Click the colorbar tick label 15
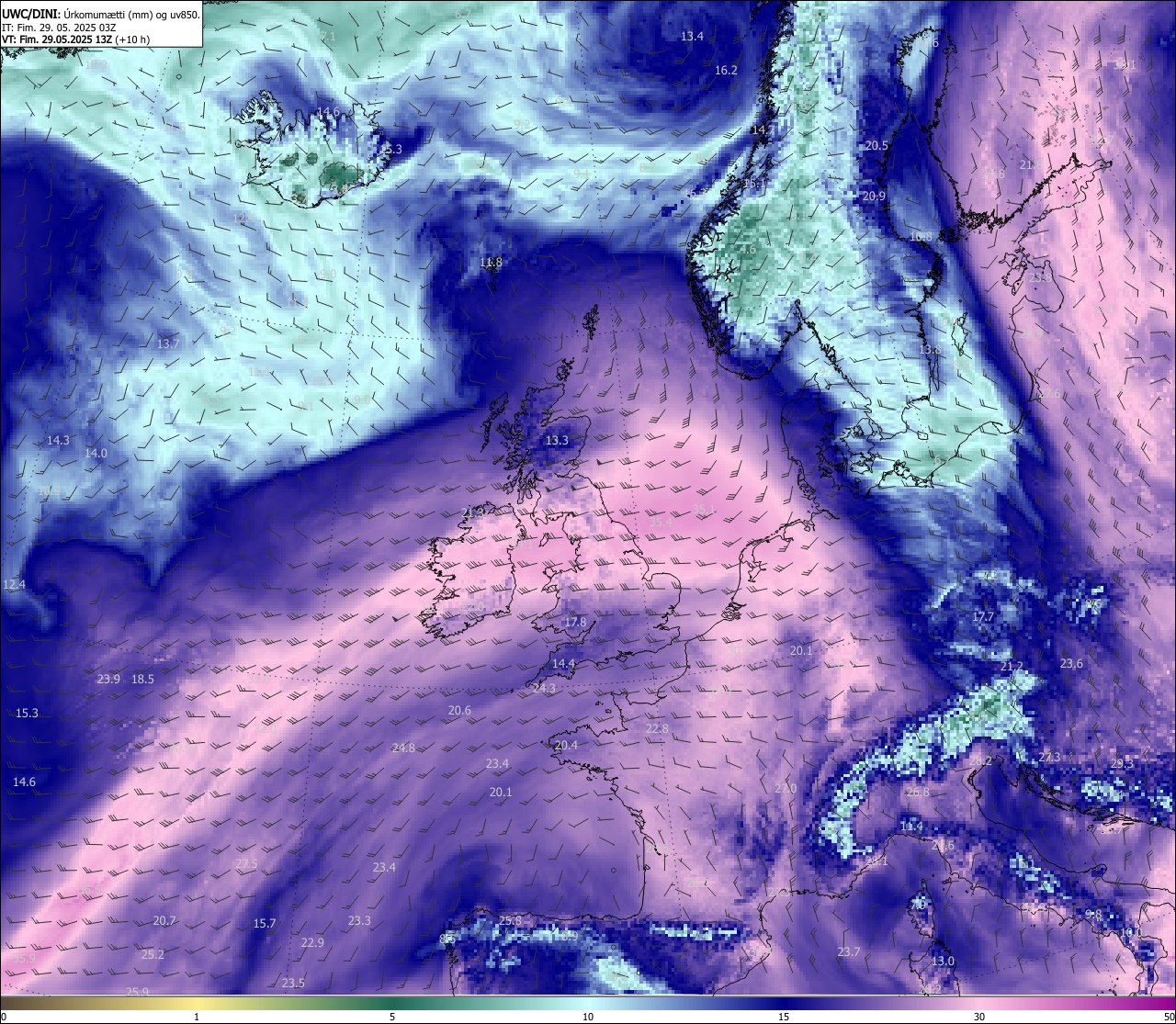This screenshot has width=1176, height=1024. (x=784, y=1017)
